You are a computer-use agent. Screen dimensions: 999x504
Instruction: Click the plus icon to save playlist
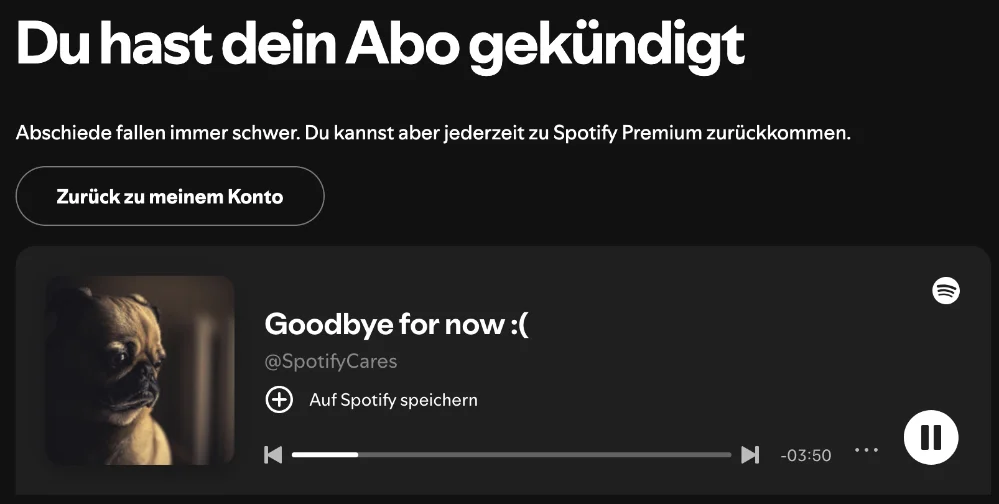pos(278,400)
